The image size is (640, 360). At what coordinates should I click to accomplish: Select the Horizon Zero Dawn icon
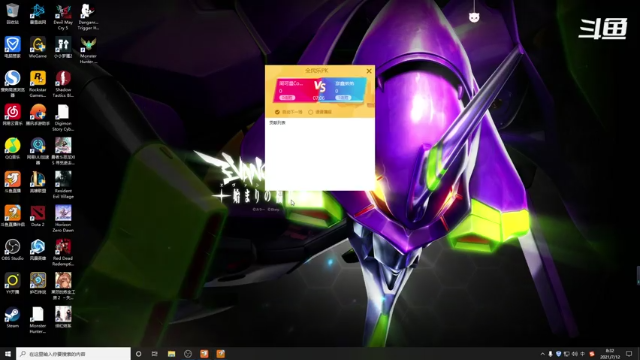pos(63,218)
